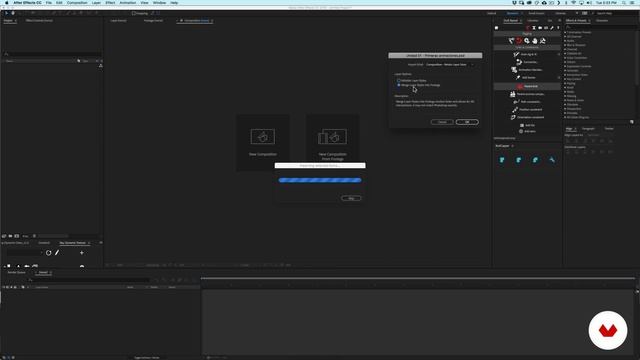Open the Apple menu
The width and height of the screenshot is (640, 360).
(x=7, y=3)
